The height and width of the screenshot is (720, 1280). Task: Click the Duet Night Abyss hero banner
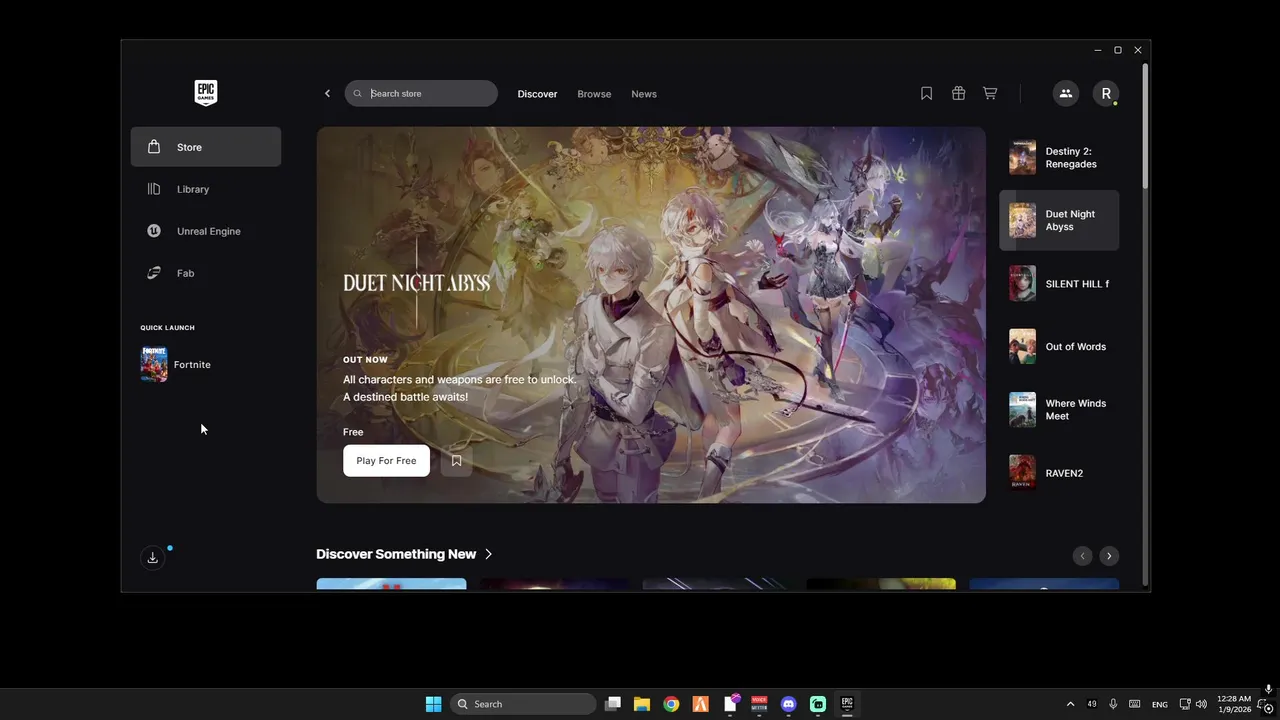click(651, 314)
